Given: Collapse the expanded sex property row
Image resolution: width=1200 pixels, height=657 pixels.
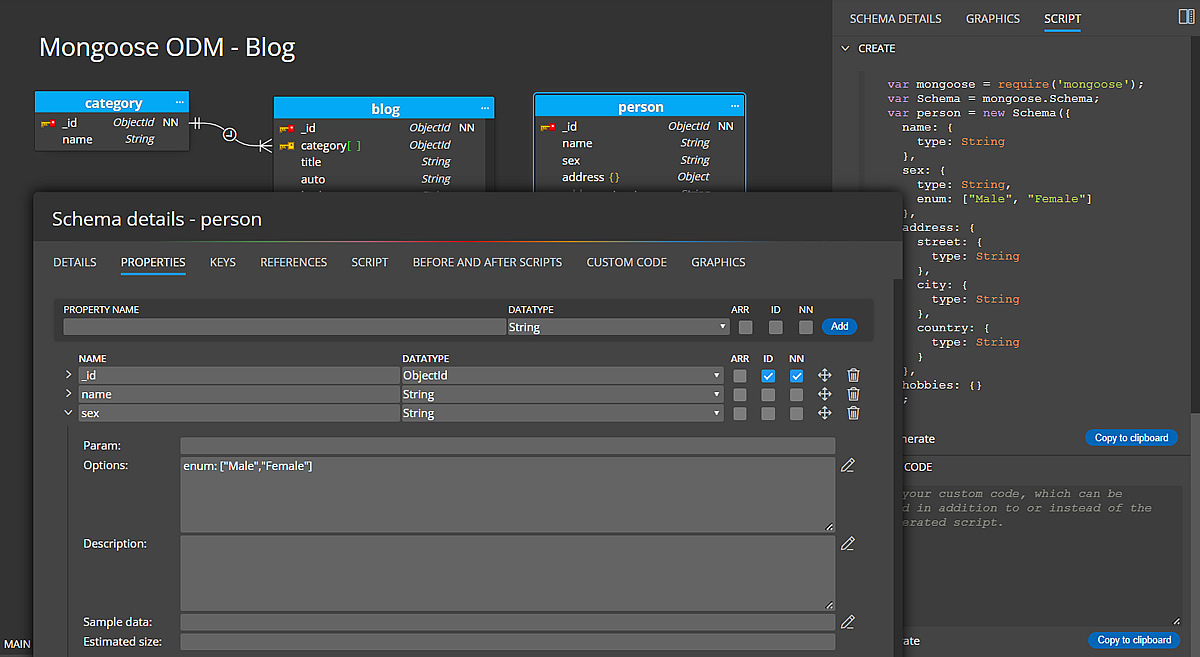Looking at the screenshot, I should coord(68,412).
